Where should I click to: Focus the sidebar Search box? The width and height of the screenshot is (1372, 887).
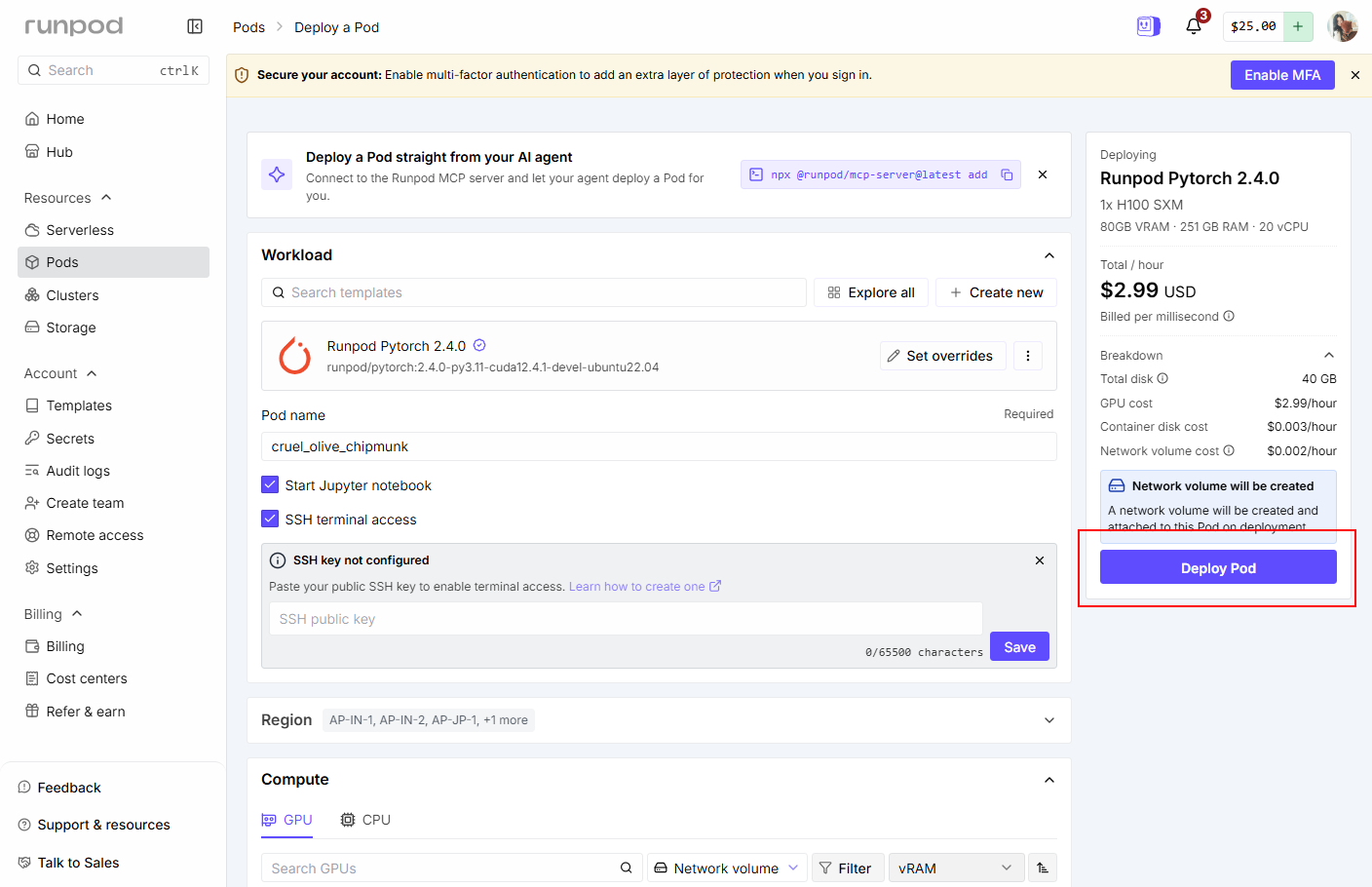pyautogui.click(x=113, y=70)
